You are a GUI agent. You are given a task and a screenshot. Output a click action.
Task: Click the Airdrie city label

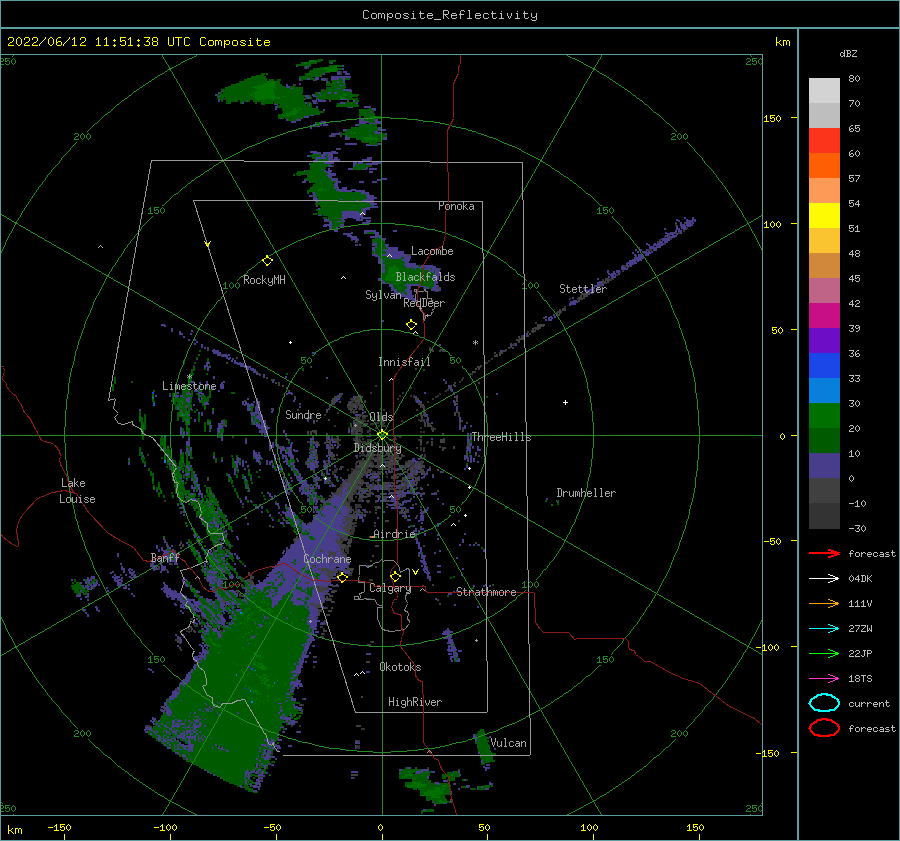click(394, 534)
